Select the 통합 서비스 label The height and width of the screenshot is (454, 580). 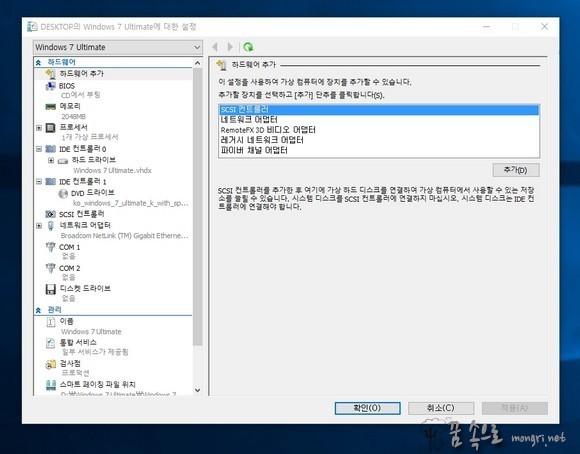coord(78,343)
